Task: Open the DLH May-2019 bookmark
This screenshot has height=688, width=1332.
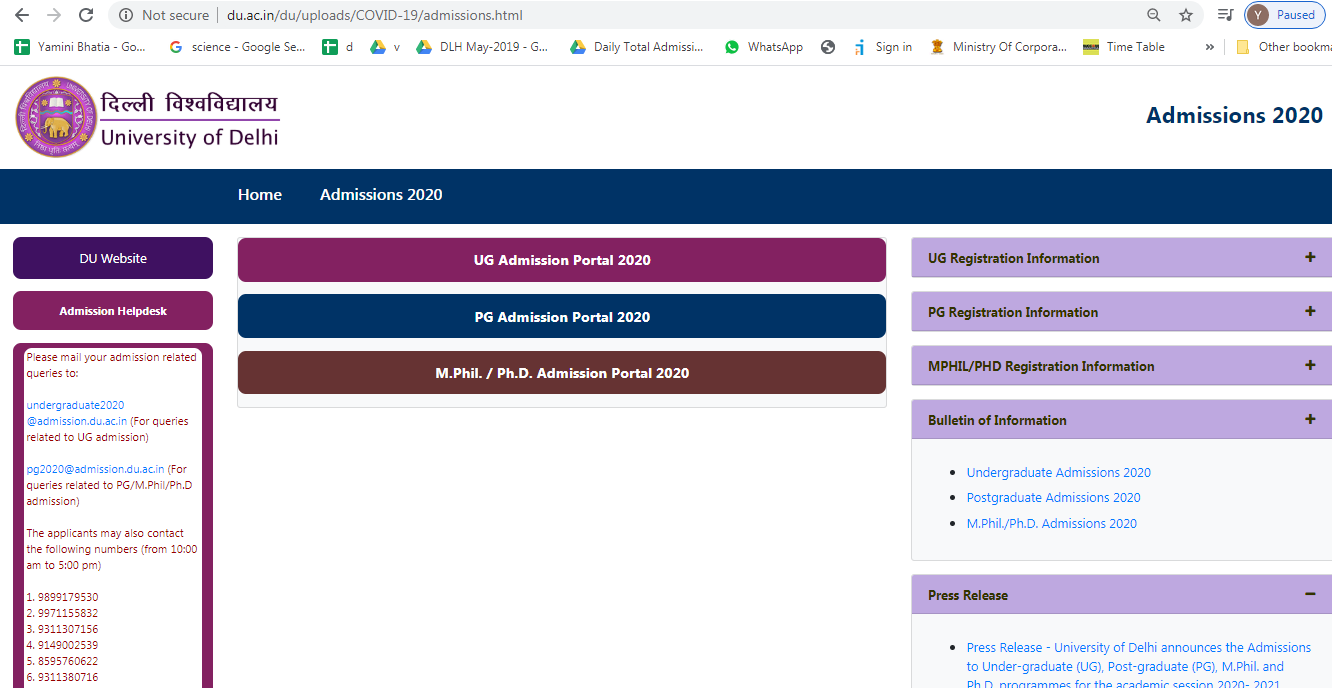Action: (482, 47)
